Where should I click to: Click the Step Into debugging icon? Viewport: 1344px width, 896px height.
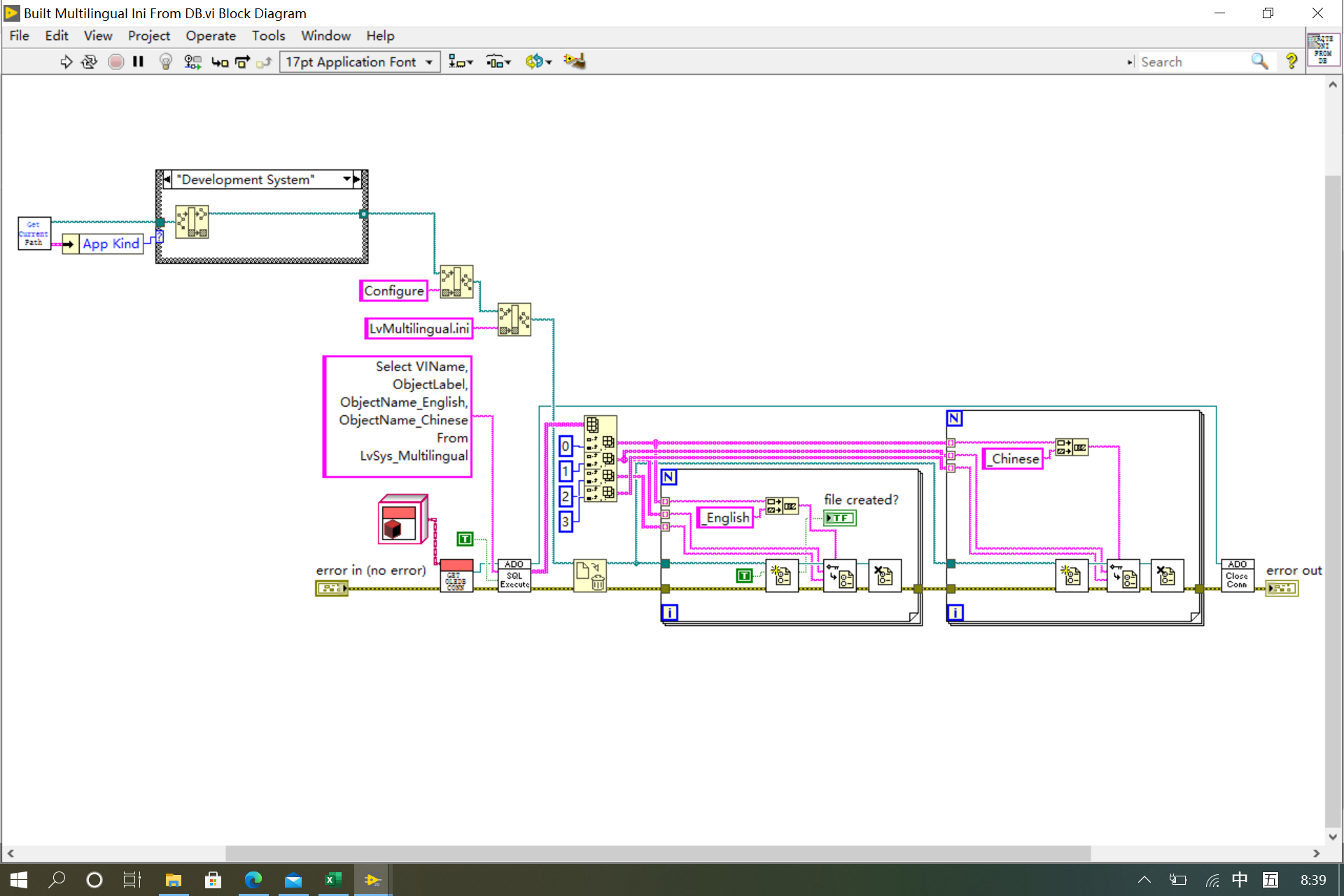[220, 62]
